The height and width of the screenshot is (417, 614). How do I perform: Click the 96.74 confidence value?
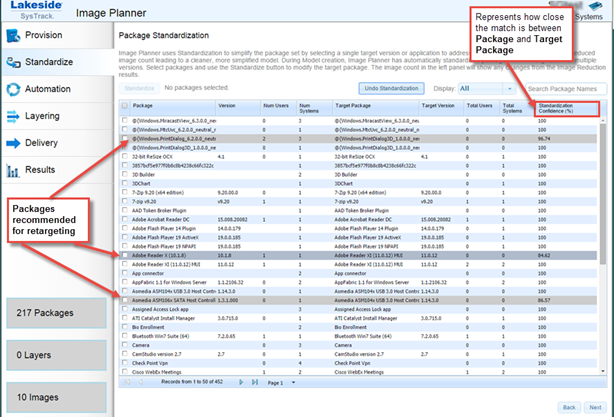[544, 139]
